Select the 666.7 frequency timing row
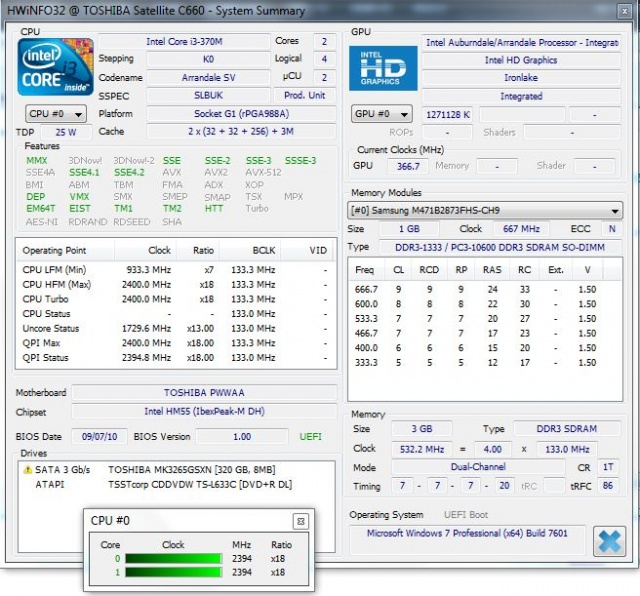Viewport: 640px width, 596px height. coord(485,289)
